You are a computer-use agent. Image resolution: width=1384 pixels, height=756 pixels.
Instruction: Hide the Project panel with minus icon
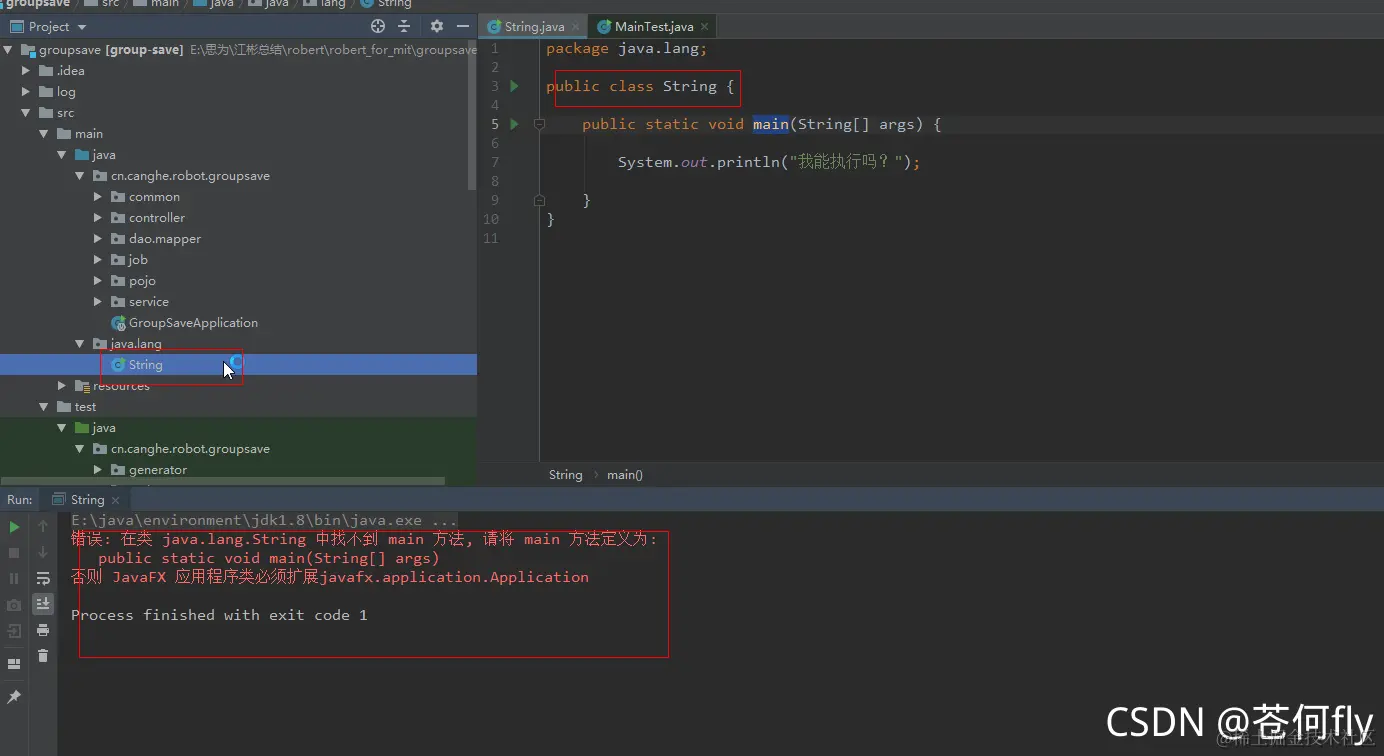click(x=461, y=27)
